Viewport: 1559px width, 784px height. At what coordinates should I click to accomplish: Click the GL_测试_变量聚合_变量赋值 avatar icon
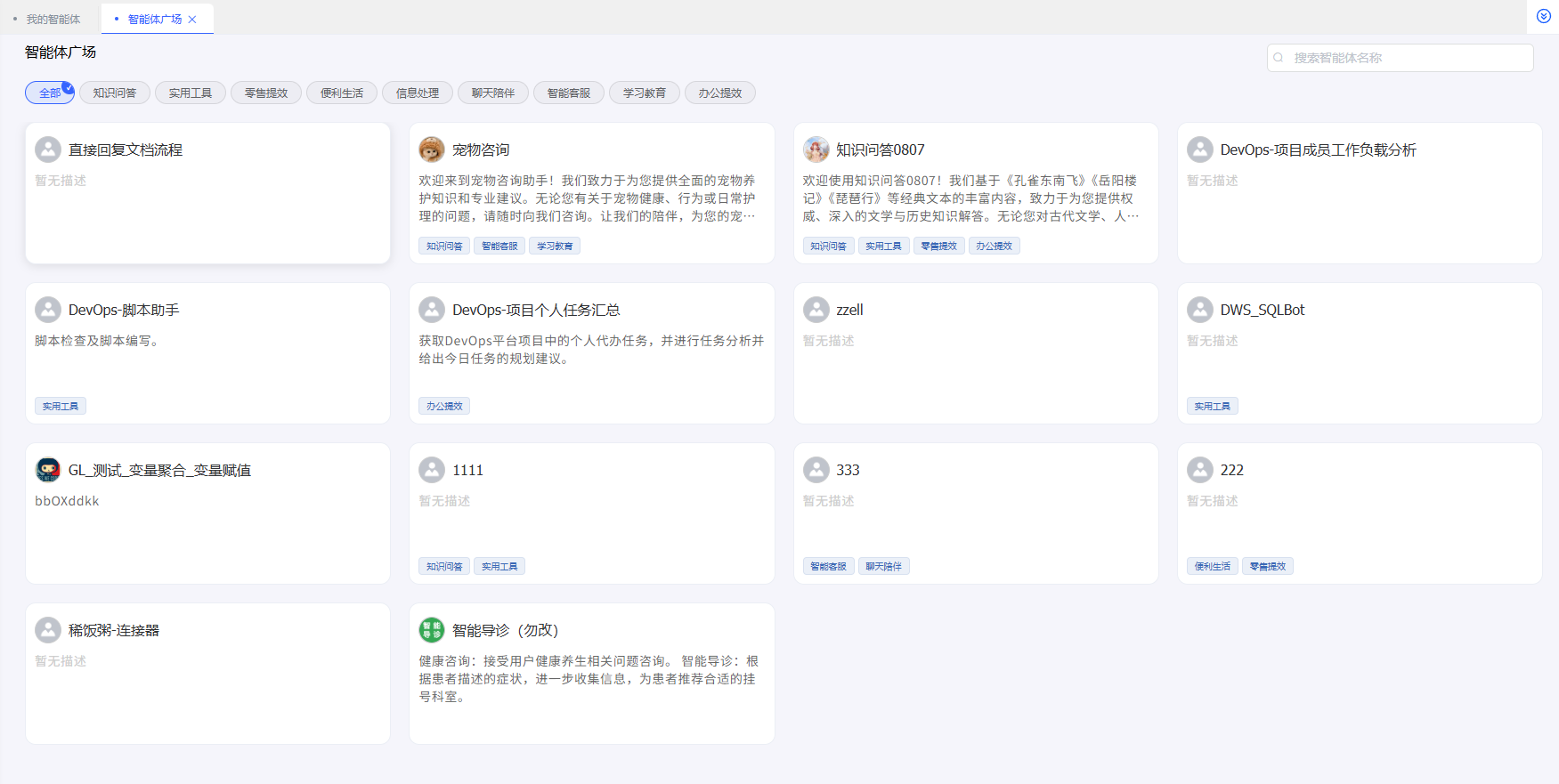coord(48,470)
